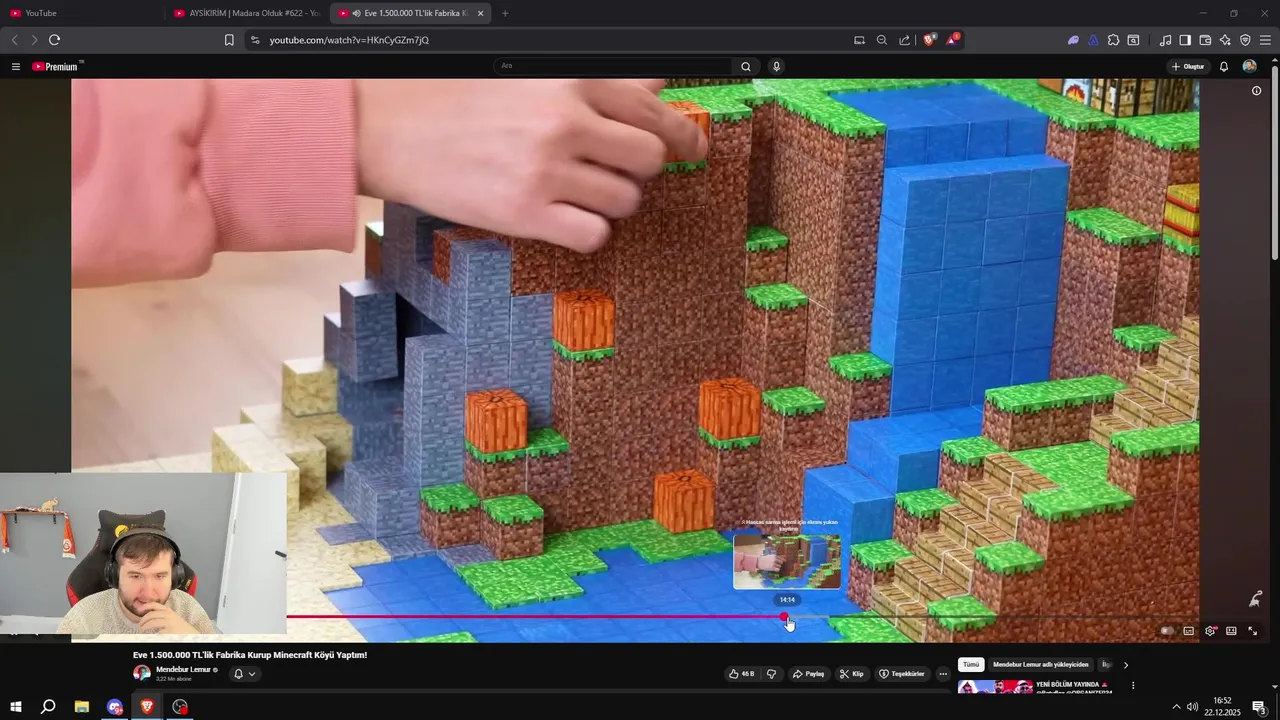
Task: Open the video player settings gear
Action: 1210,631
